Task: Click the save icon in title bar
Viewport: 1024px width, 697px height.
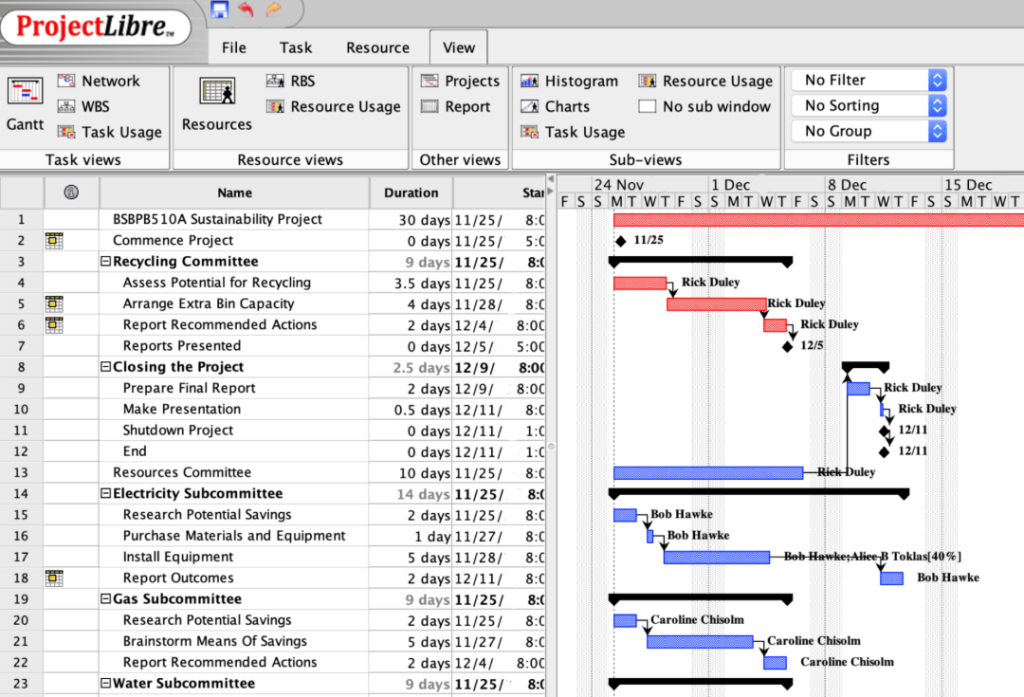Action: 219,9
